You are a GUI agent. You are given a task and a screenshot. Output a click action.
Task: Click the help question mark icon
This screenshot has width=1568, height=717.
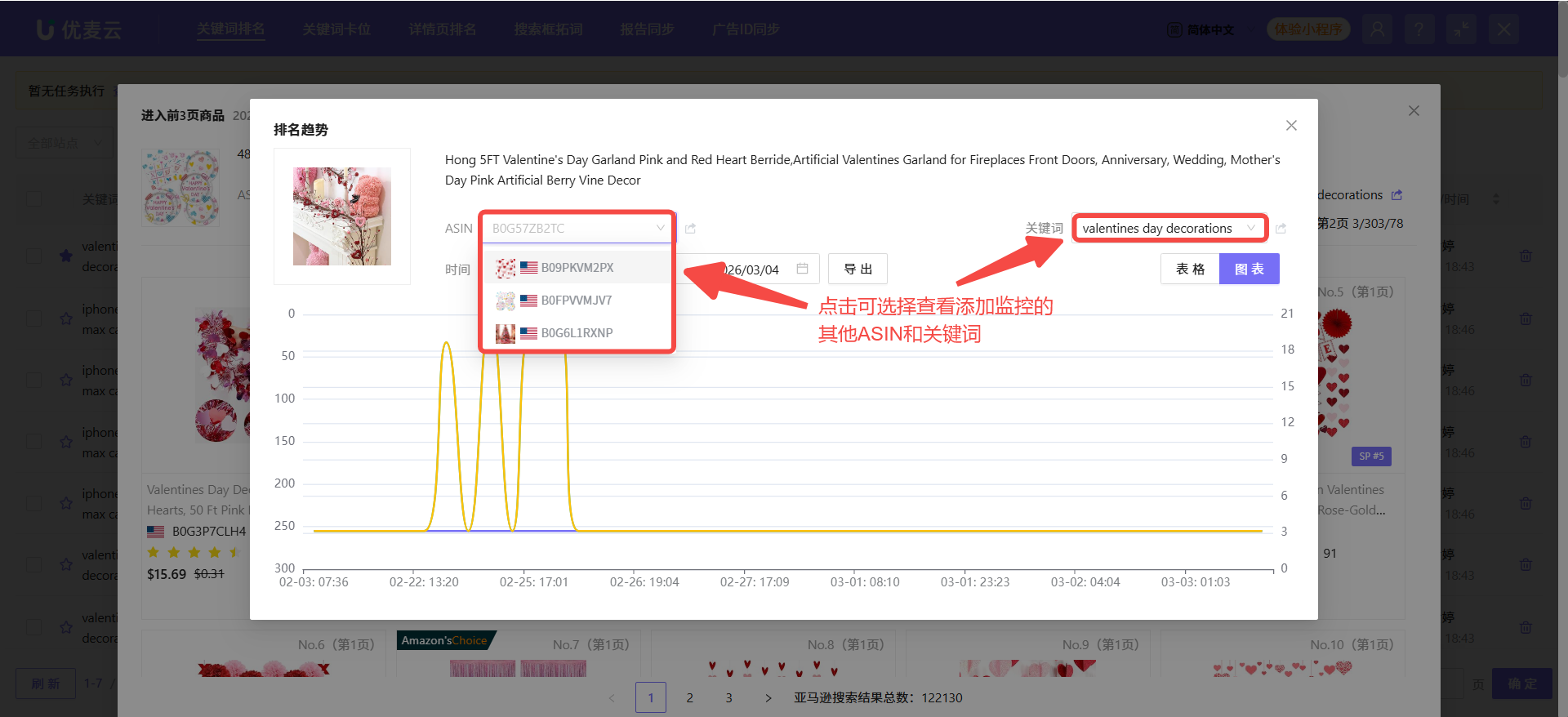pyautogui.click(x=1419, y=29)
